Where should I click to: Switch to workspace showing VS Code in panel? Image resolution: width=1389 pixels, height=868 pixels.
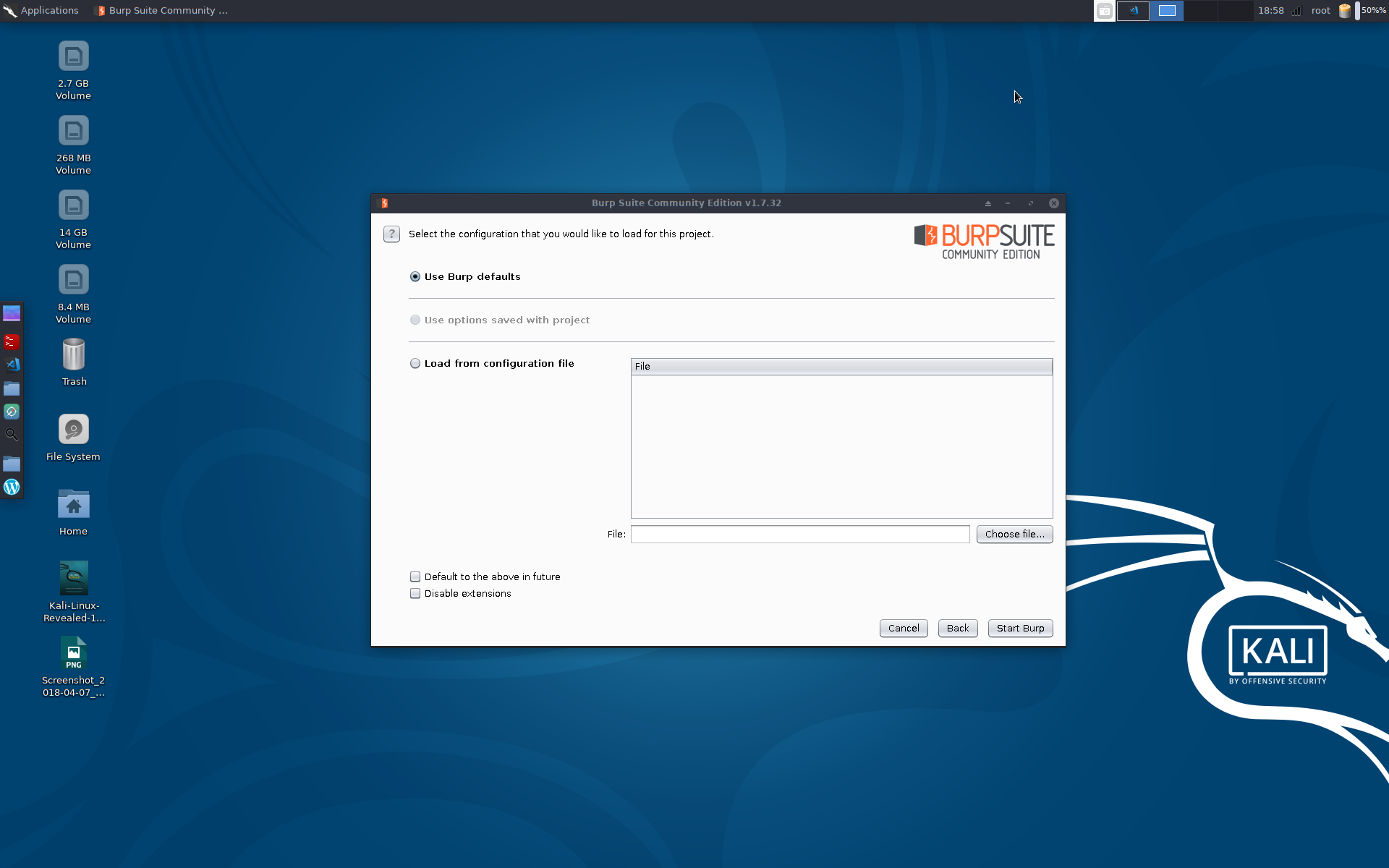(x=1133, y=11)
